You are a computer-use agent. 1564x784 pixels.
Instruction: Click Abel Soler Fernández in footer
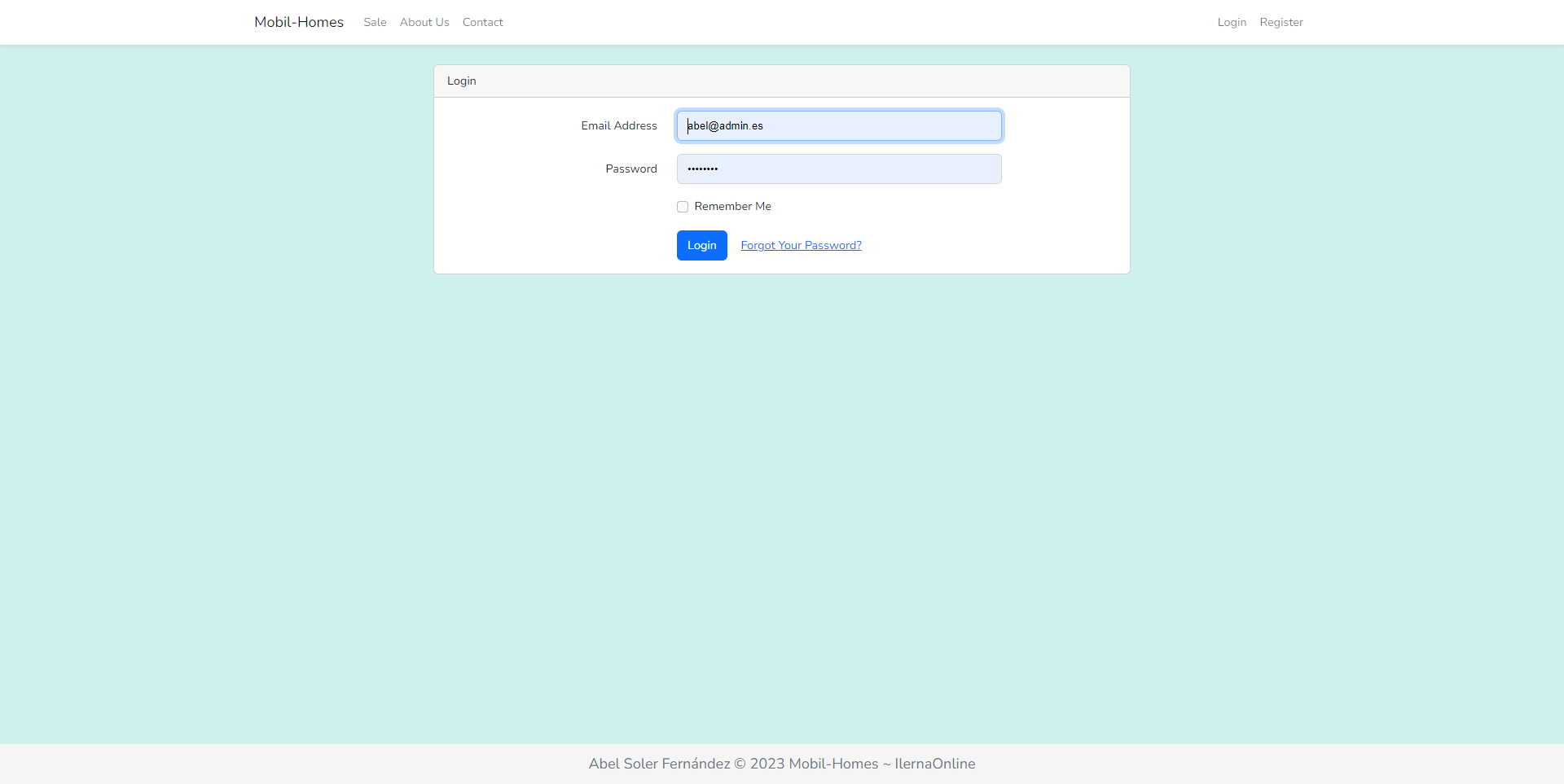(x=659, y=764)
